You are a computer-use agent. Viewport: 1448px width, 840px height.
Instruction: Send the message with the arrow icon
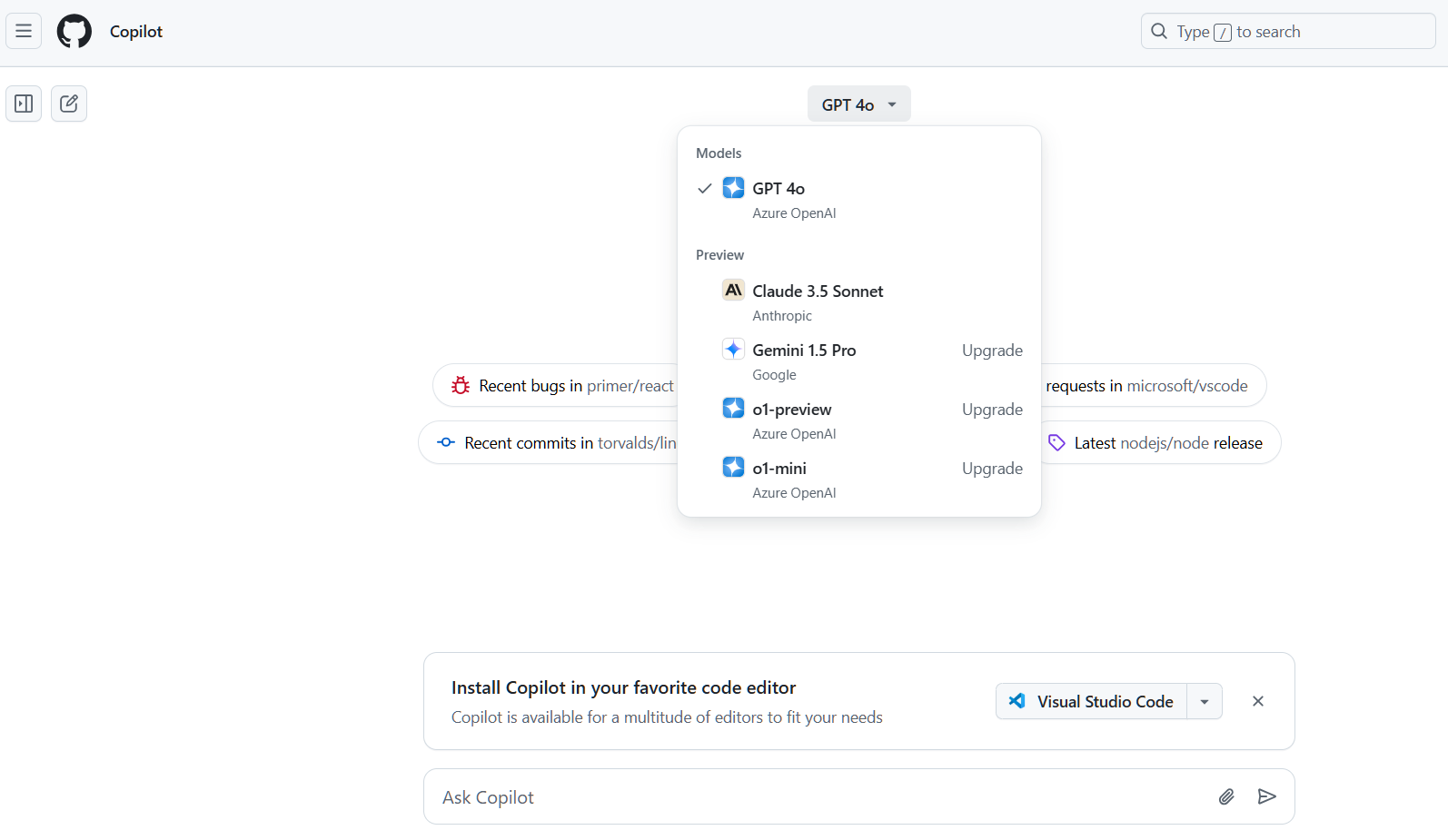pos(1267,796)
